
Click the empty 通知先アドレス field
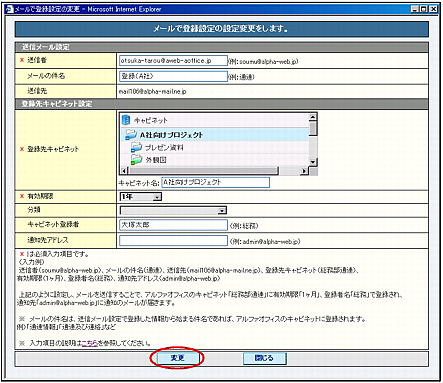[x=173, y=241]
